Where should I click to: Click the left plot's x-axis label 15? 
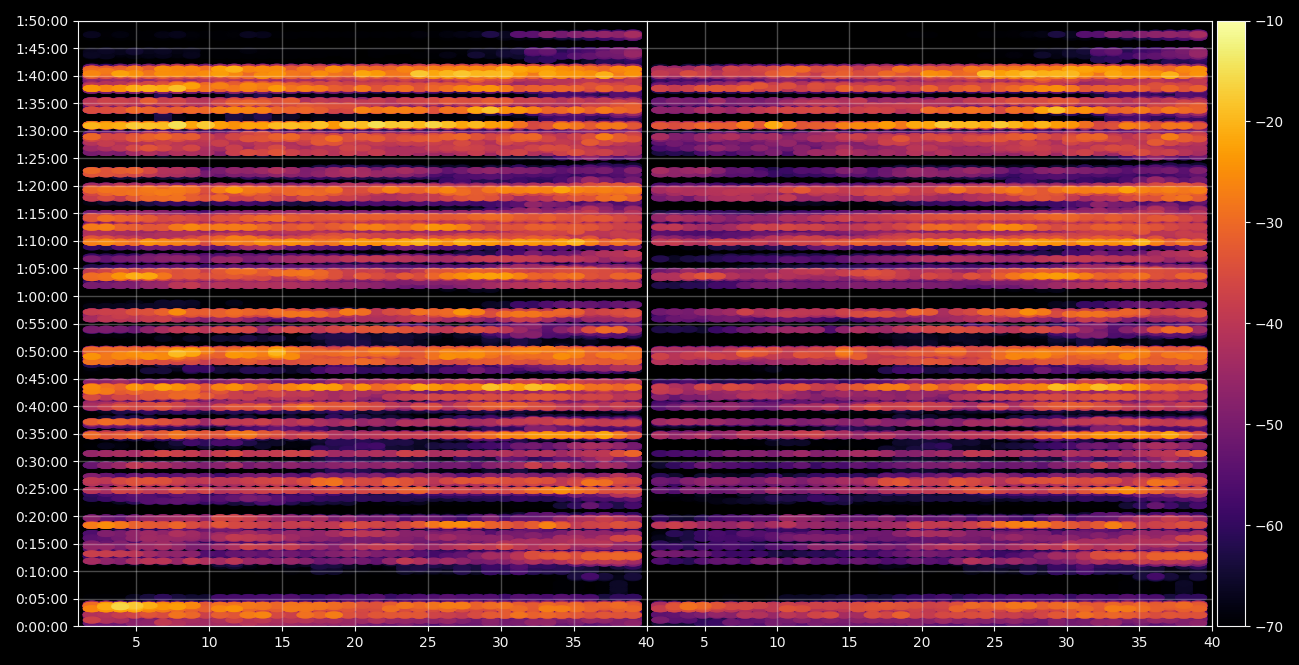[282, 644]
